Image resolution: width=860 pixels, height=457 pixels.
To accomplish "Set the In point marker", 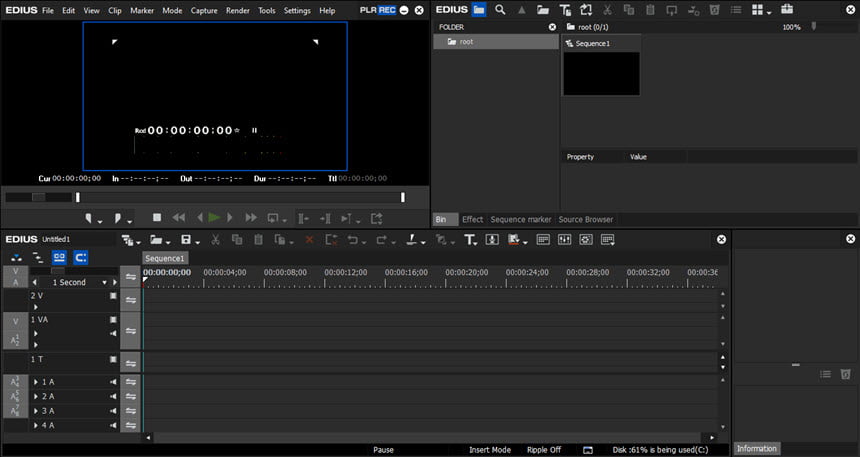I will 88,218.
